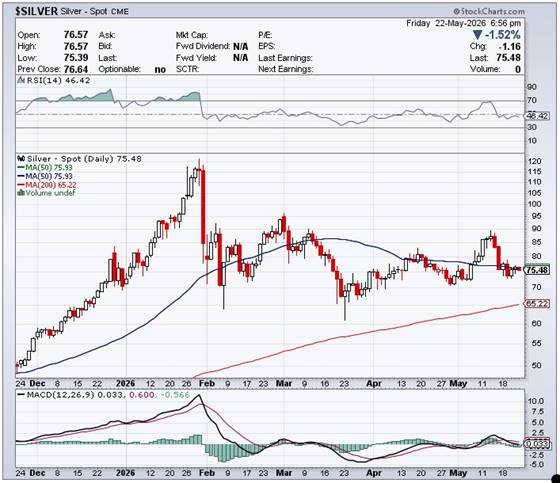
Task: Click the 'Volume undef' legend entry
Action: pyautogui.click(x=50, y=193)
